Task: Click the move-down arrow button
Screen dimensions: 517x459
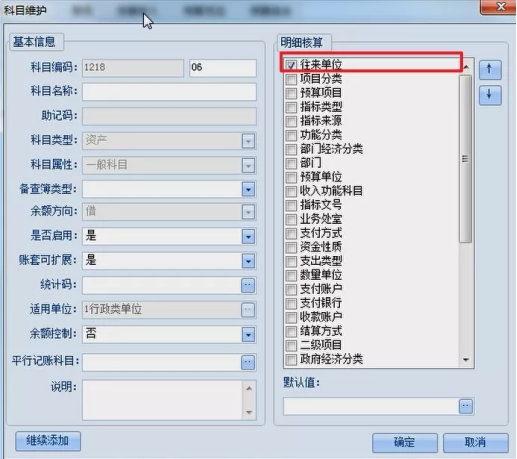Action: click(x=490, y=95)
